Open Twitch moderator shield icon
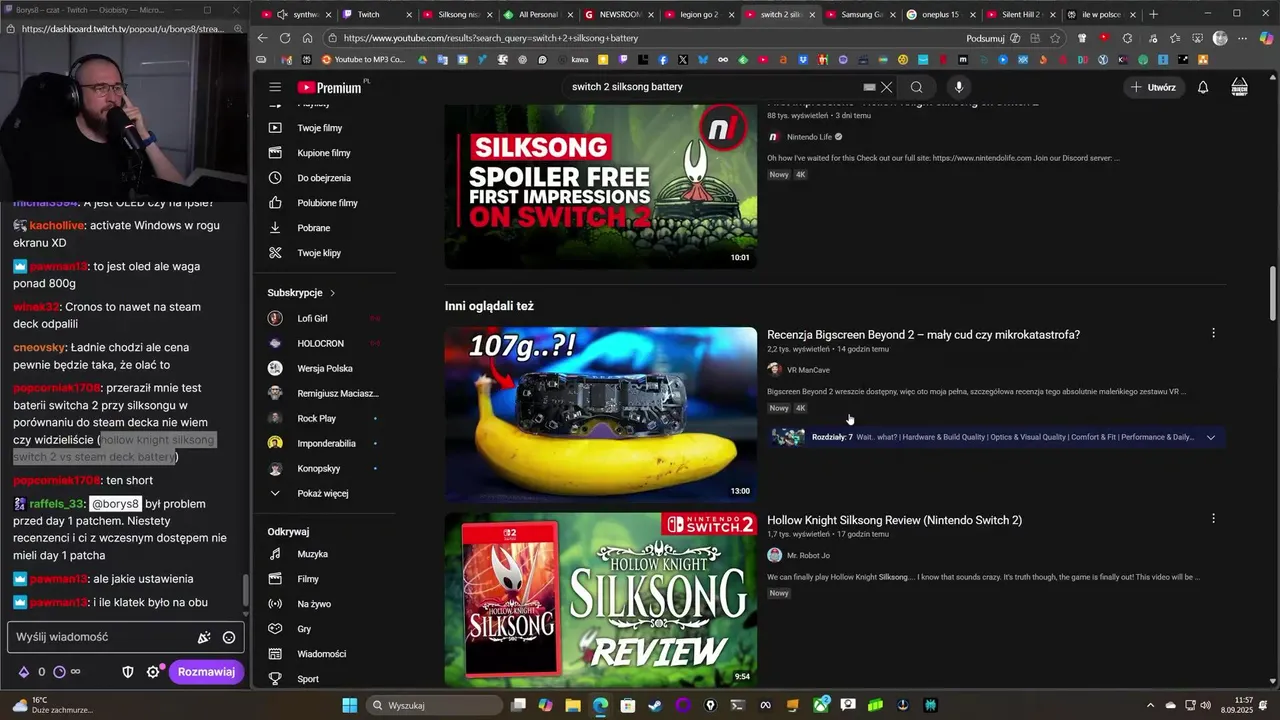The width and height of the screenshot is (1280, 720). (128, 672)
